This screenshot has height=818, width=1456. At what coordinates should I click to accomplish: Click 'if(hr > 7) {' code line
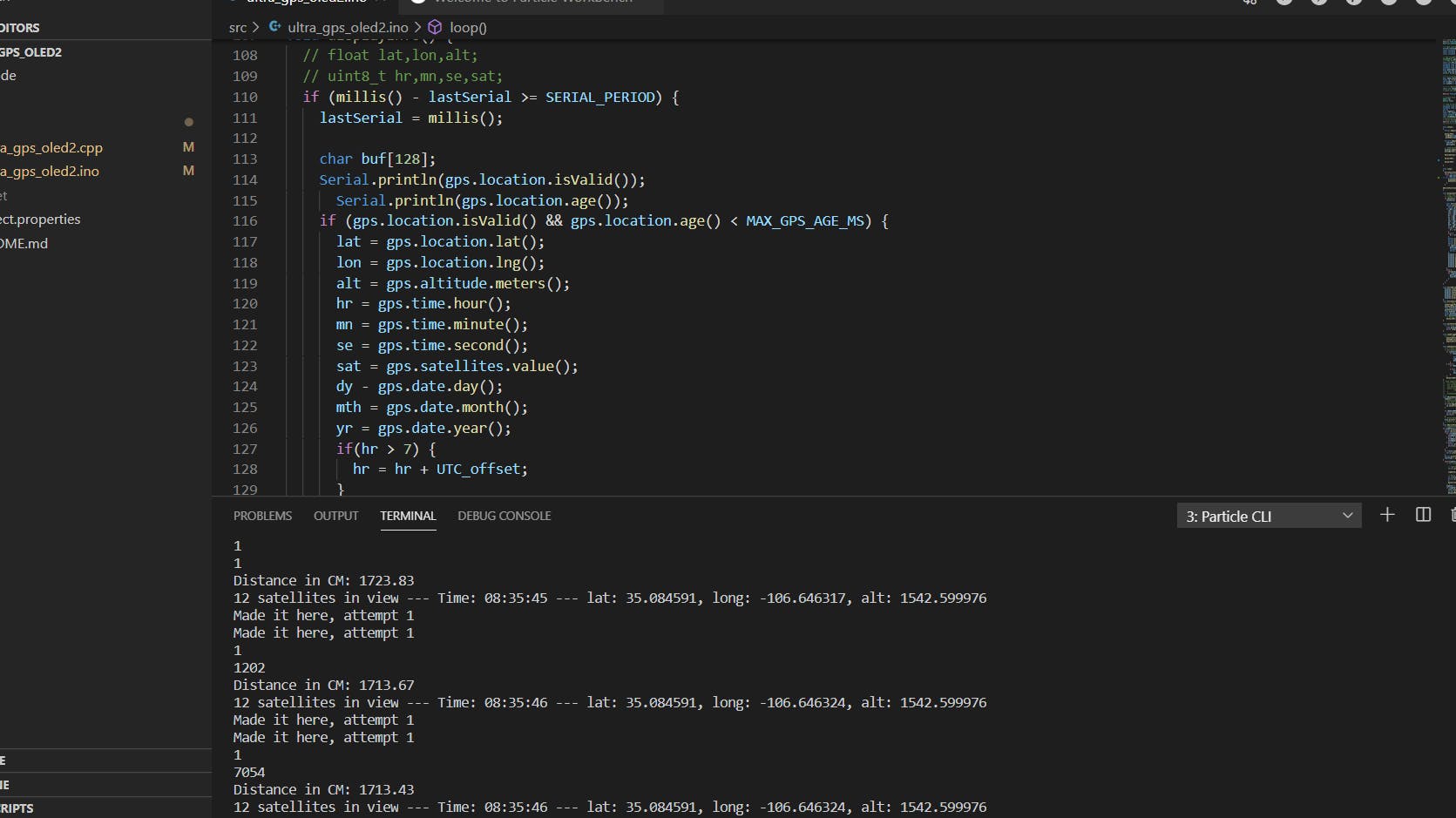coord(386,449)
